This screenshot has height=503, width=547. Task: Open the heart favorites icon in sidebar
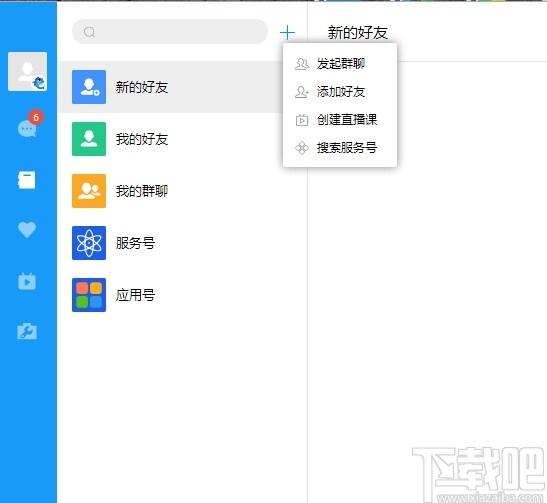click(27, 230)
